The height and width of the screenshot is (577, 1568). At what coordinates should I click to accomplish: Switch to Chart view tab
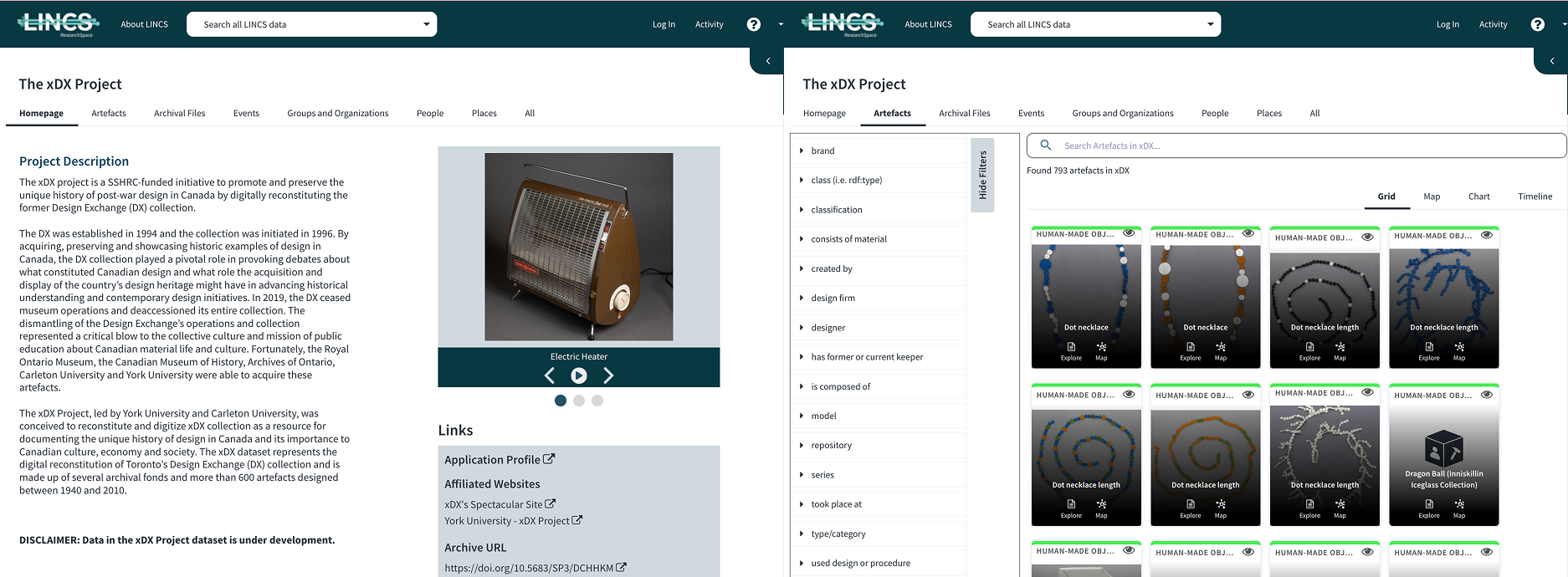click(1478, 197)
